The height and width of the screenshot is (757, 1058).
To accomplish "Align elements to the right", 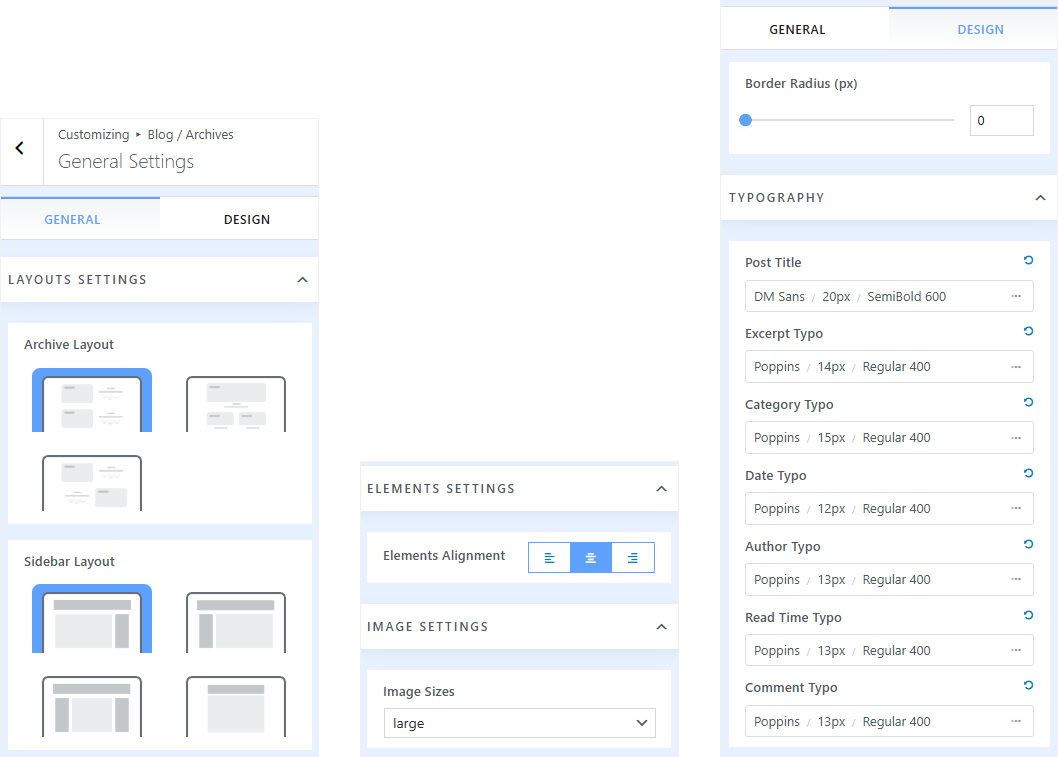I will (633, 558).
